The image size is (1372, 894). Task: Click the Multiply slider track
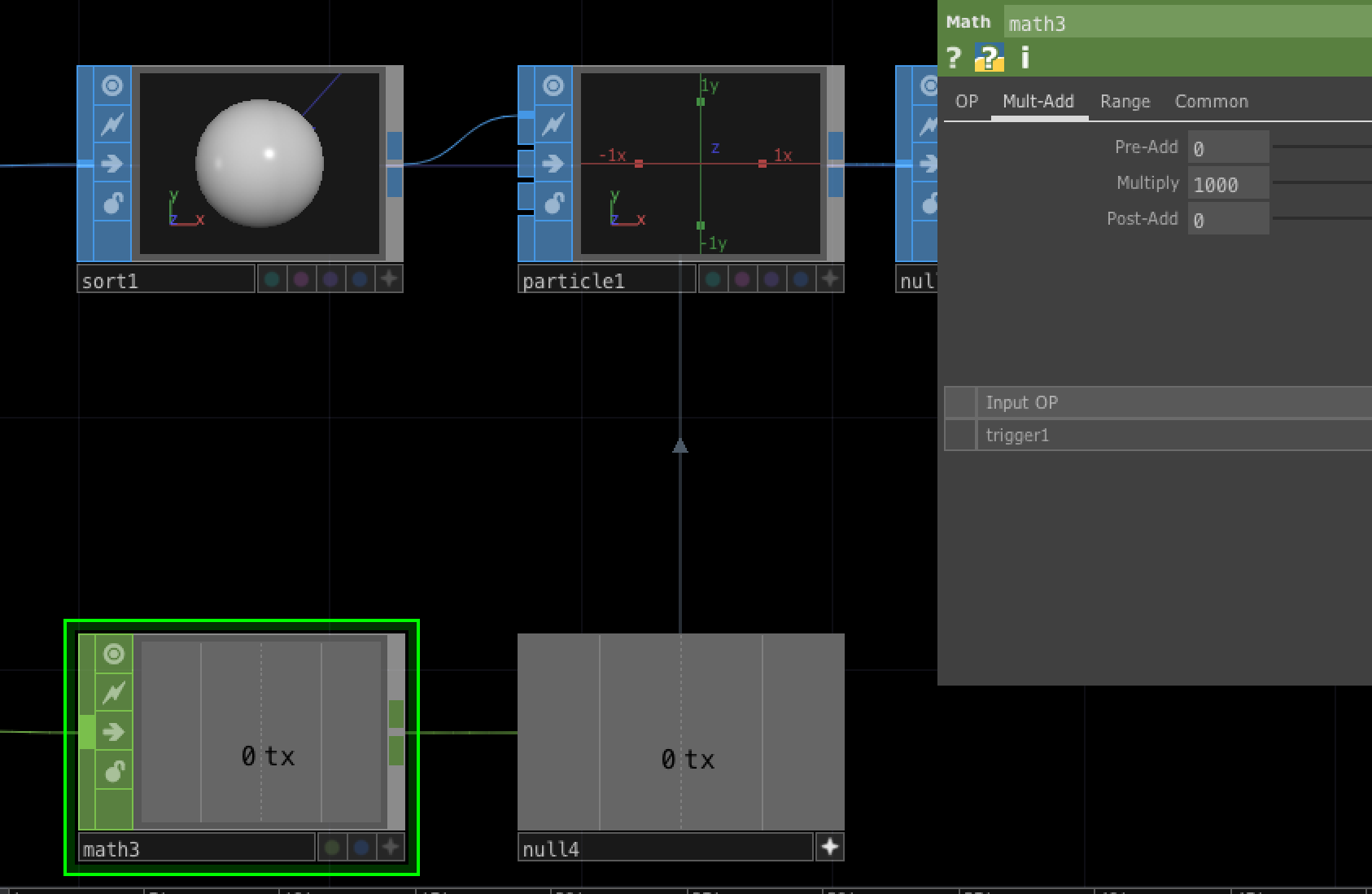pos(1322,182)
